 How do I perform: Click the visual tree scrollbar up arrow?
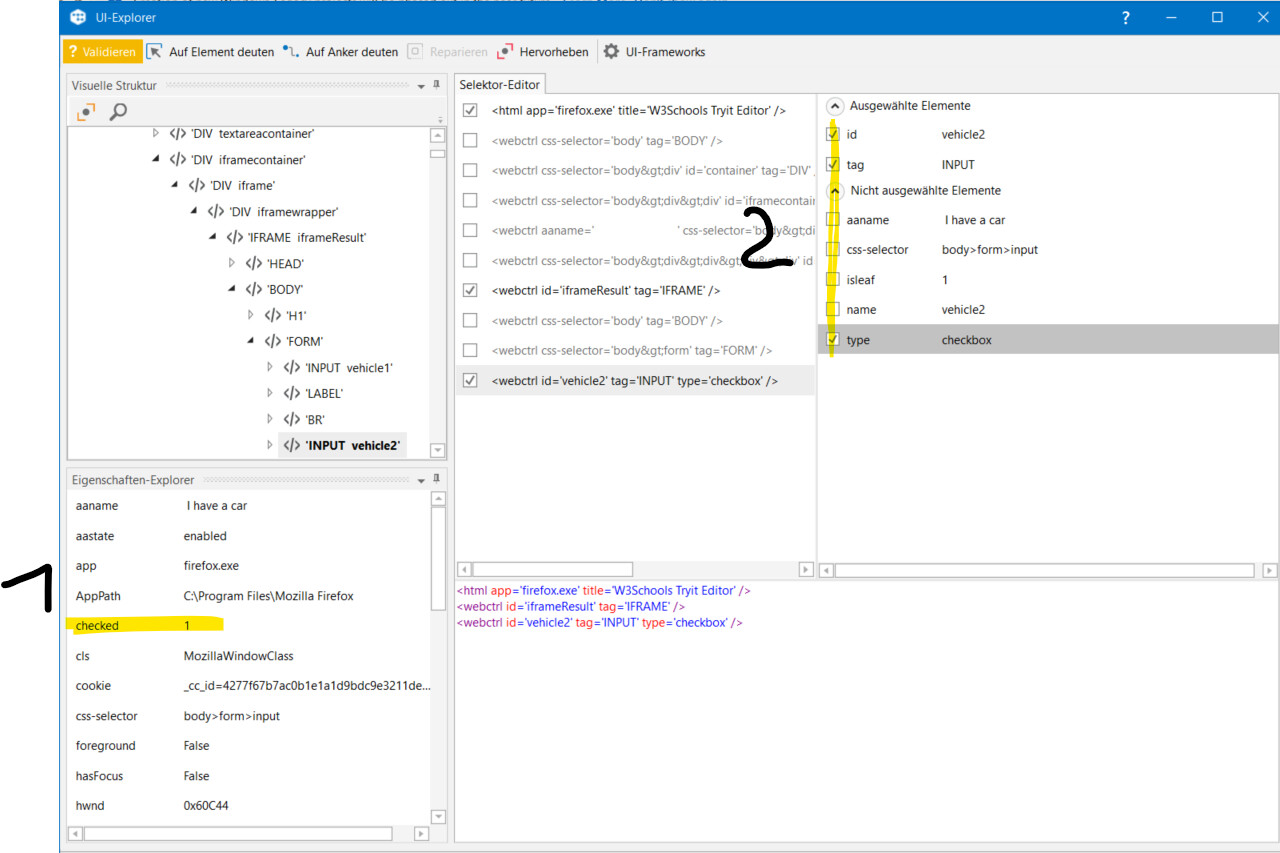pyautogui.click(x=437, y=135)
